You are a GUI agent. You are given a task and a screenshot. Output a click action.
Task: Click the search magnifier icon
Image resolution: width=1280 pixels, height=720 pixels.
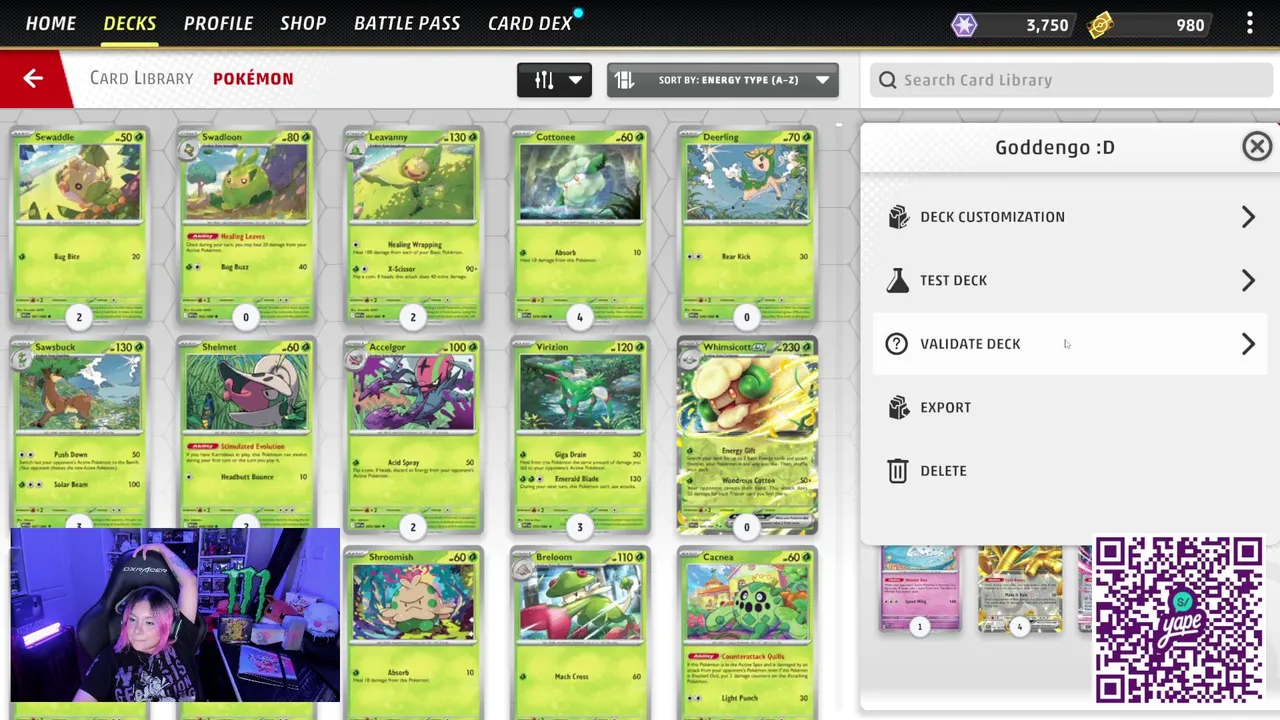[x=887, y=80]
